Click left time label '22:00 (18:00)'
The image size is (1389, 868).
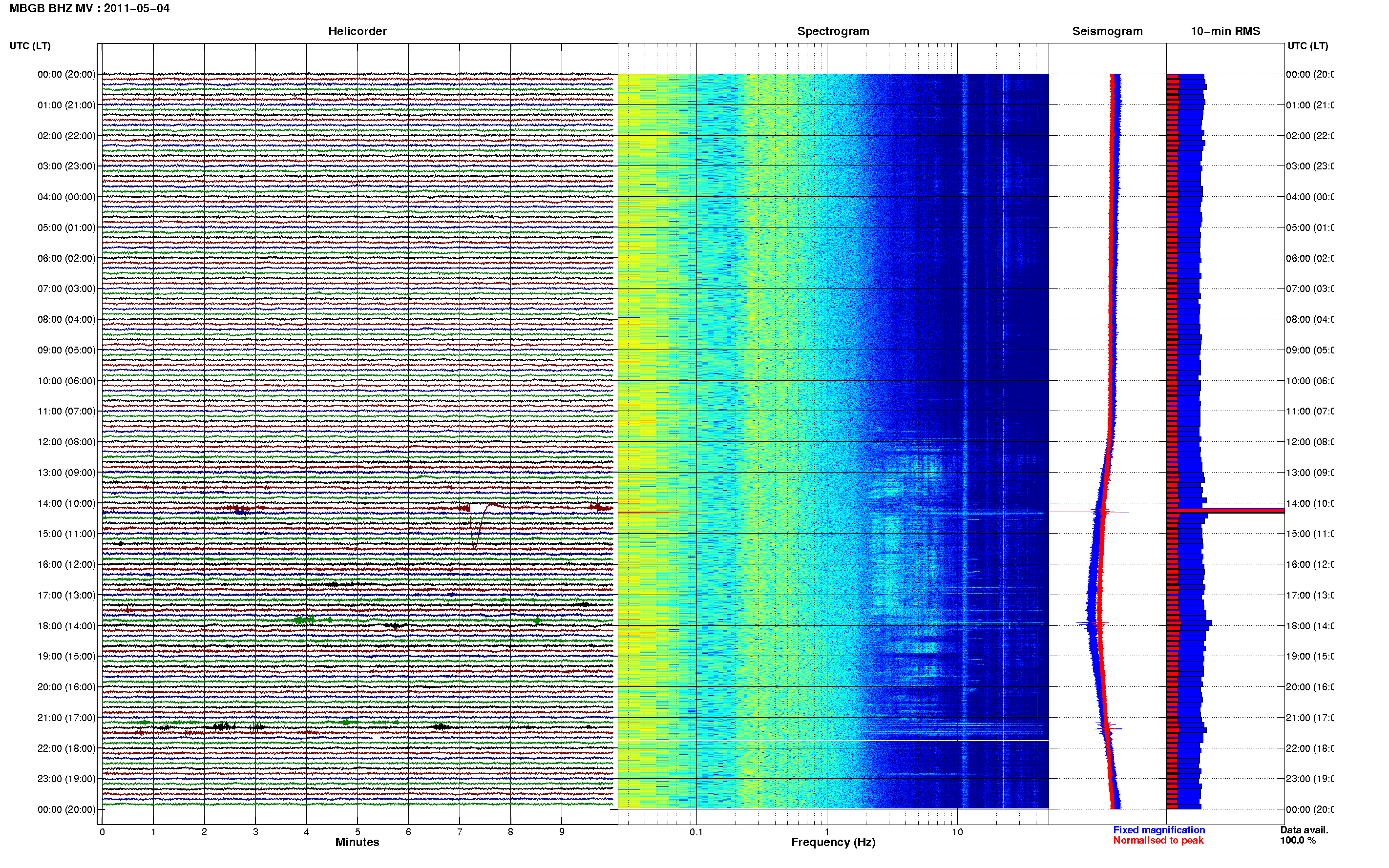(x=66, y=748)
